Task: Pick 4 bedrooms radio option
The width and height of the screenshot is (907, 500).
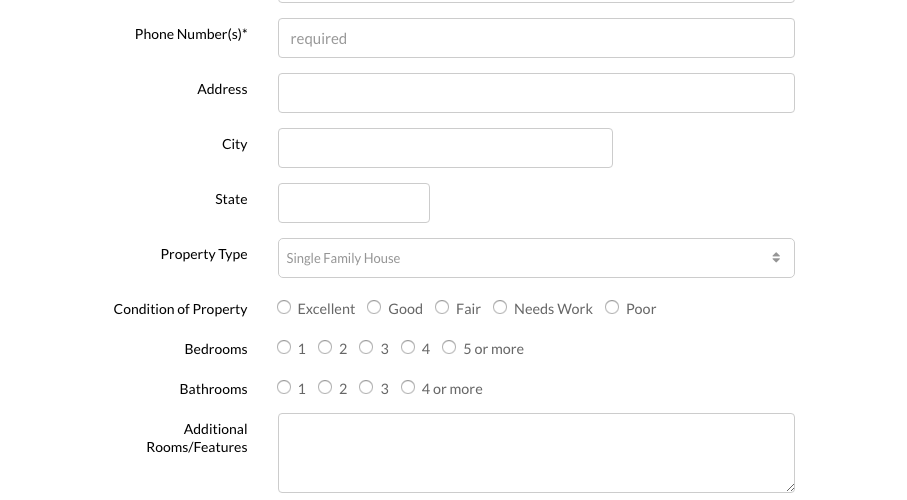Action: (x=408, y=348)
